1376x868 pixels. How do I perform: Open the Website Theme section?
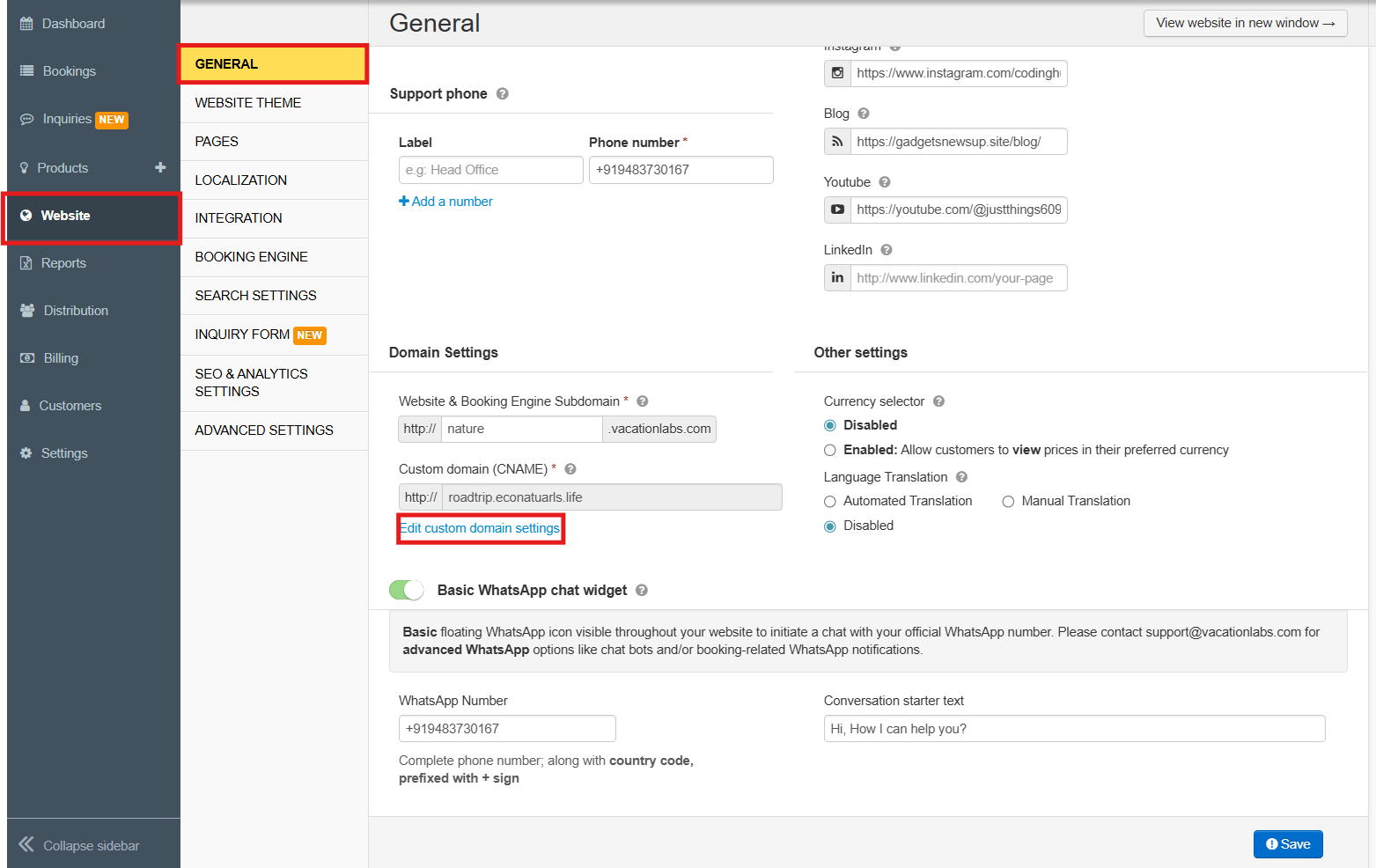click(x=248, y=103)
